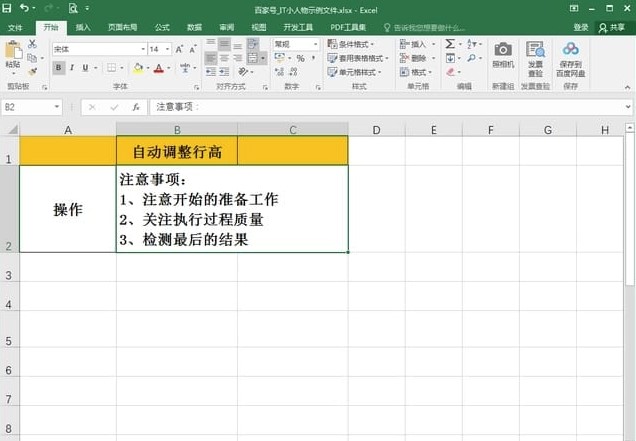
Task: Click the AutoSum sigma icon
Action: (450, 45)
